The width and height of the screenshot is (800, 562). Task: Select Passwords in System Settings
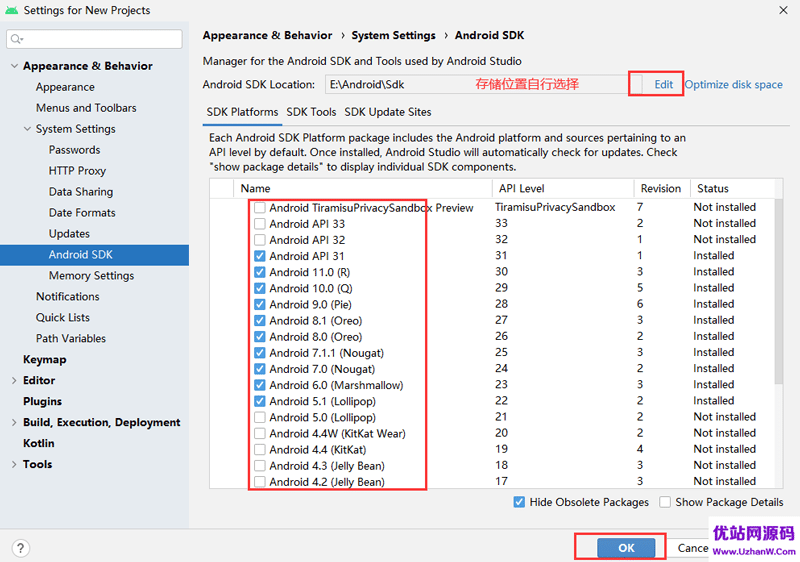[74, 150]
